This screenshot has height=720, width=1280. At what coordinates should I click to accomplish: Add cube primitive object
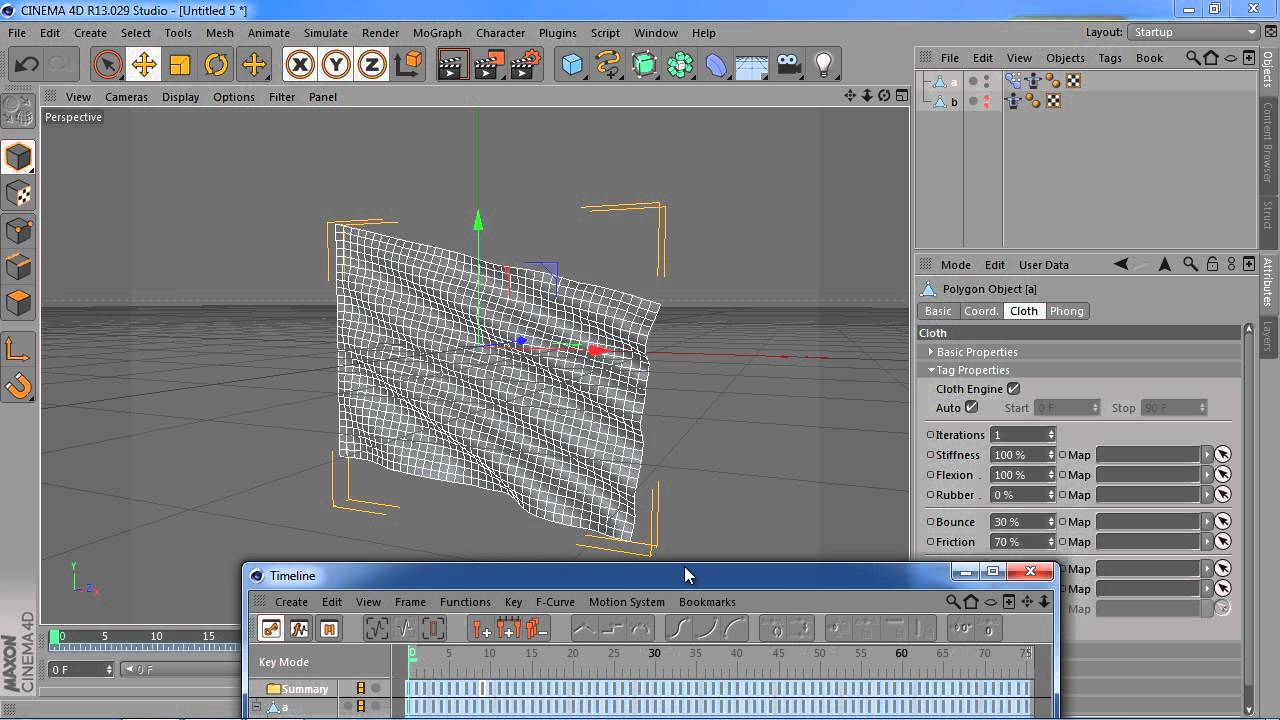(572, 65)
